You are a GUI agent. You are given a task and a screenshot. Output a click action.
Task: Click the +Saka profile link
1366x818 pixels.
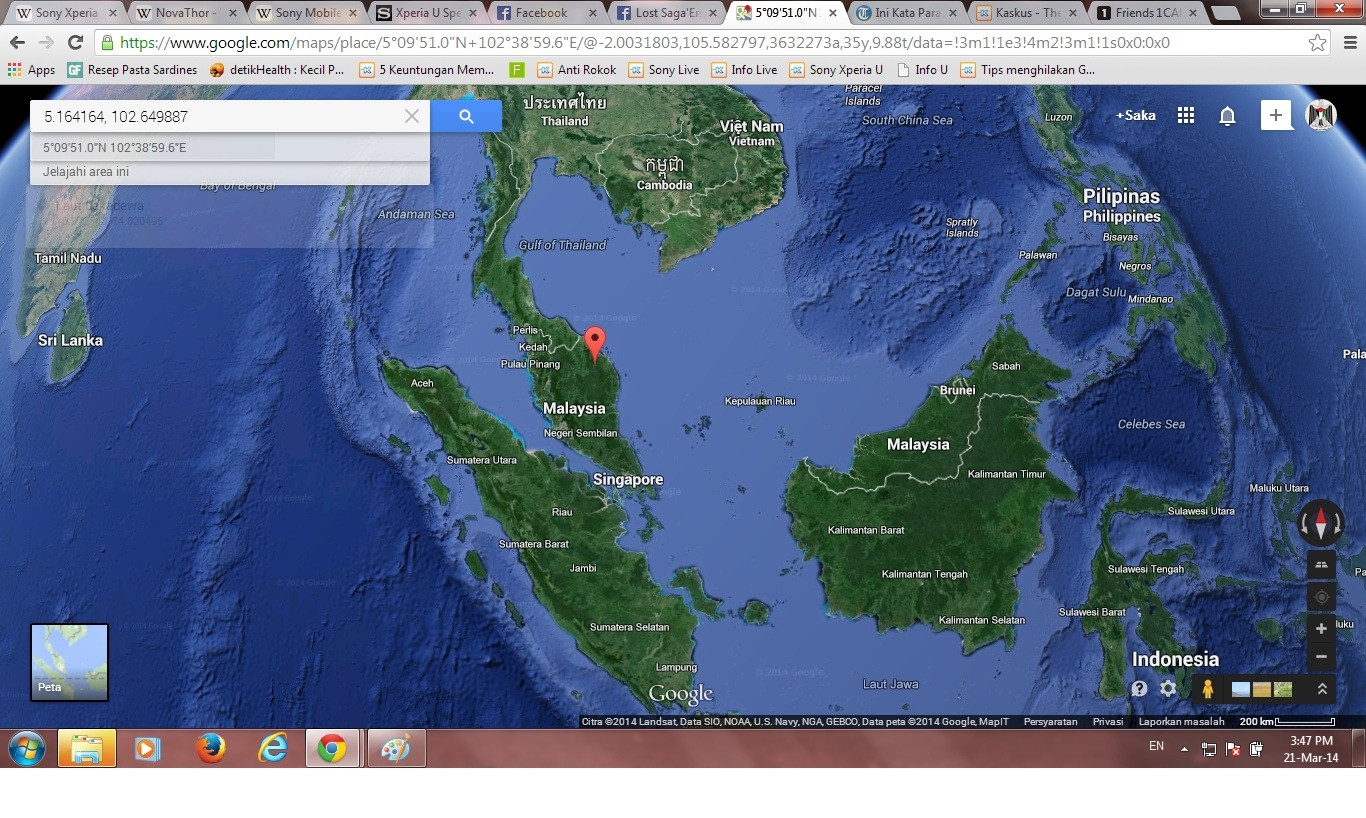[x=1136, y=115]
